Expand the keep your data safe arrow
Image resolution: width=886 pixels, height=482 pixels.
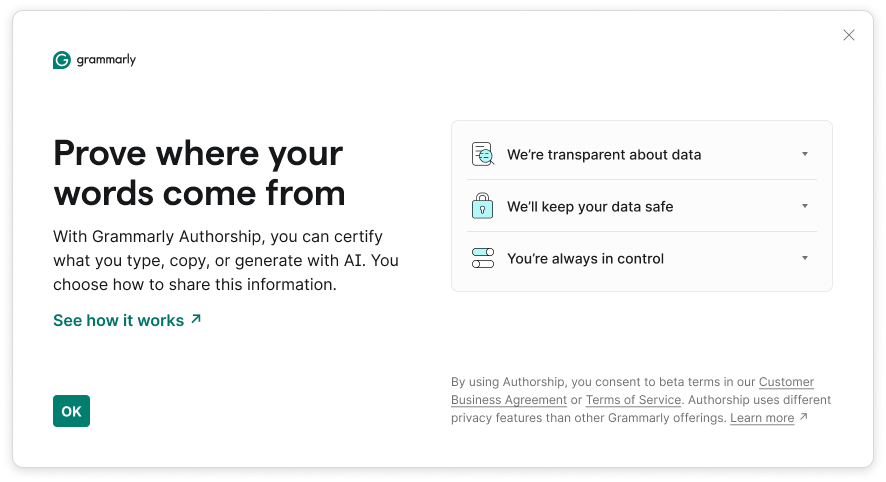click(x=805, y=207)
